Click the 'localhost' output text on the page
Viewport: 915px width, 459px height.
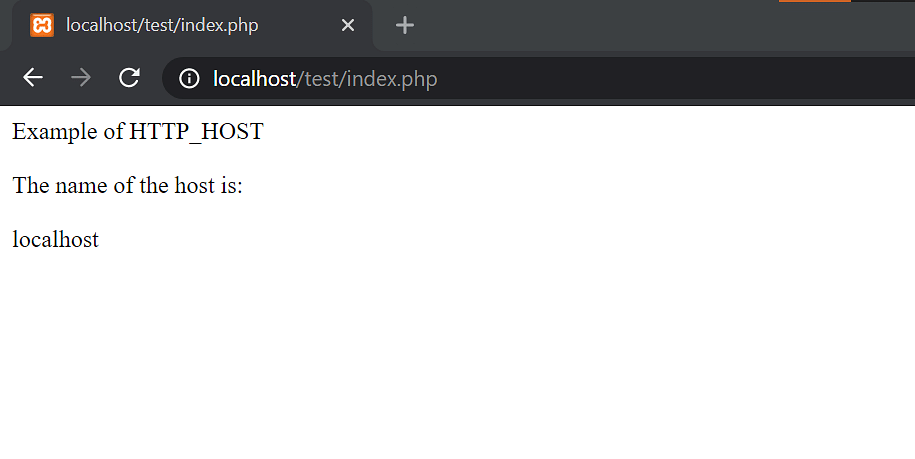point(55,240)
